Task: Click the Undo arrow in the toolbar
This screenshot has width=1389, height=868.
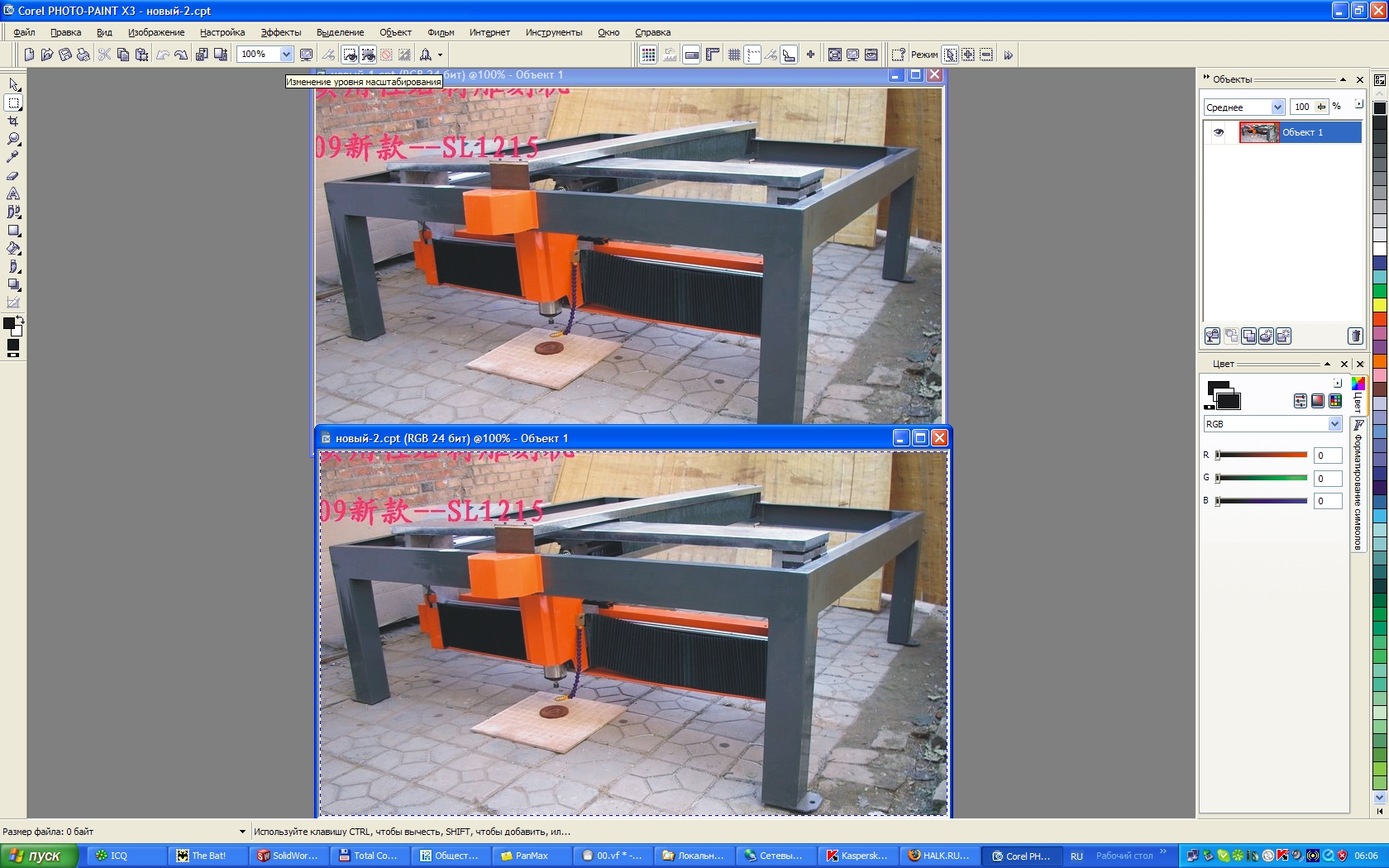Action: coord(163,55)
